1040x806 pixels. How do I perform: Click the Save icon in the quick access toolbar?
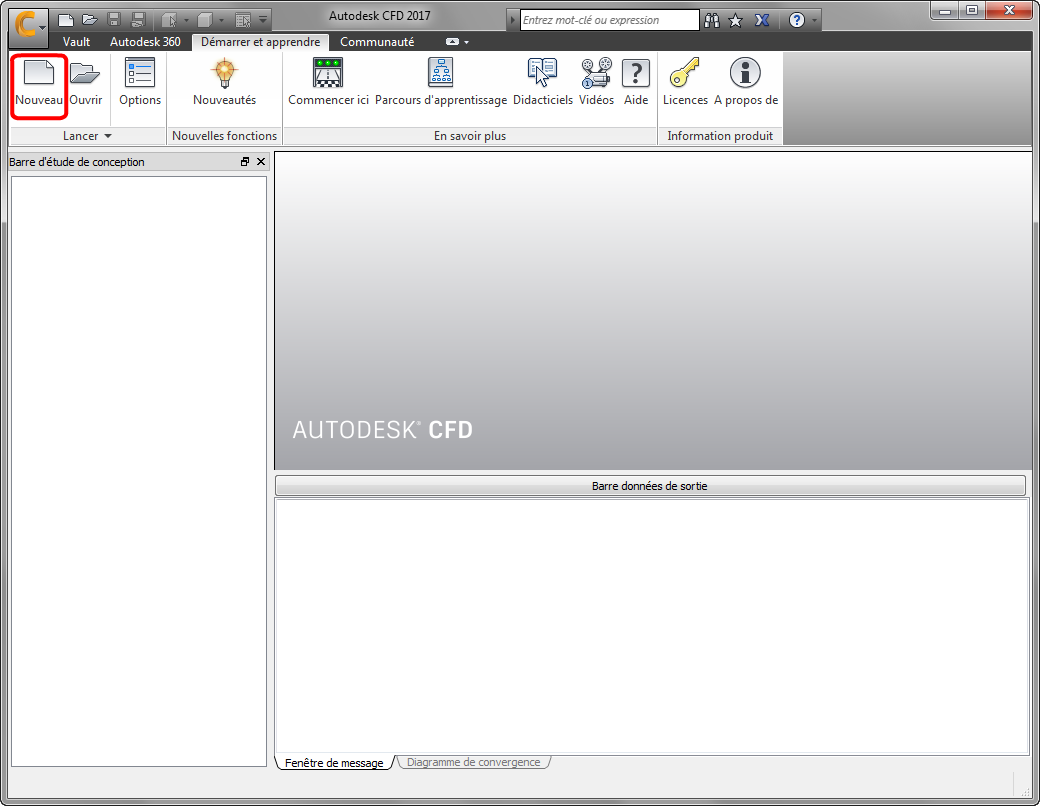pyautogui.click(x=113, y=20)
